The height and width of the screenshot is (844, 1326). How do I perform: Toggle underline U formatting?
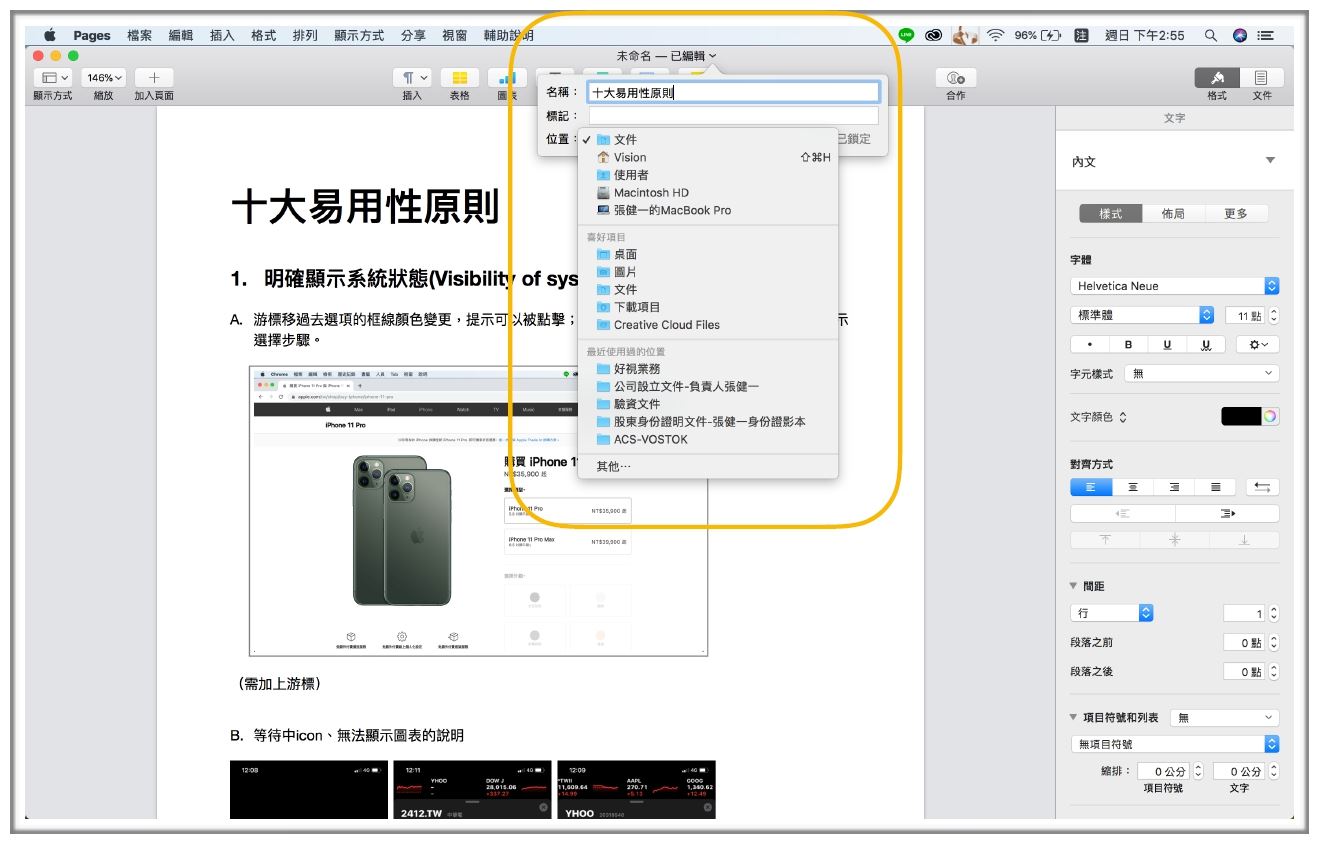tap(1167, 344)
